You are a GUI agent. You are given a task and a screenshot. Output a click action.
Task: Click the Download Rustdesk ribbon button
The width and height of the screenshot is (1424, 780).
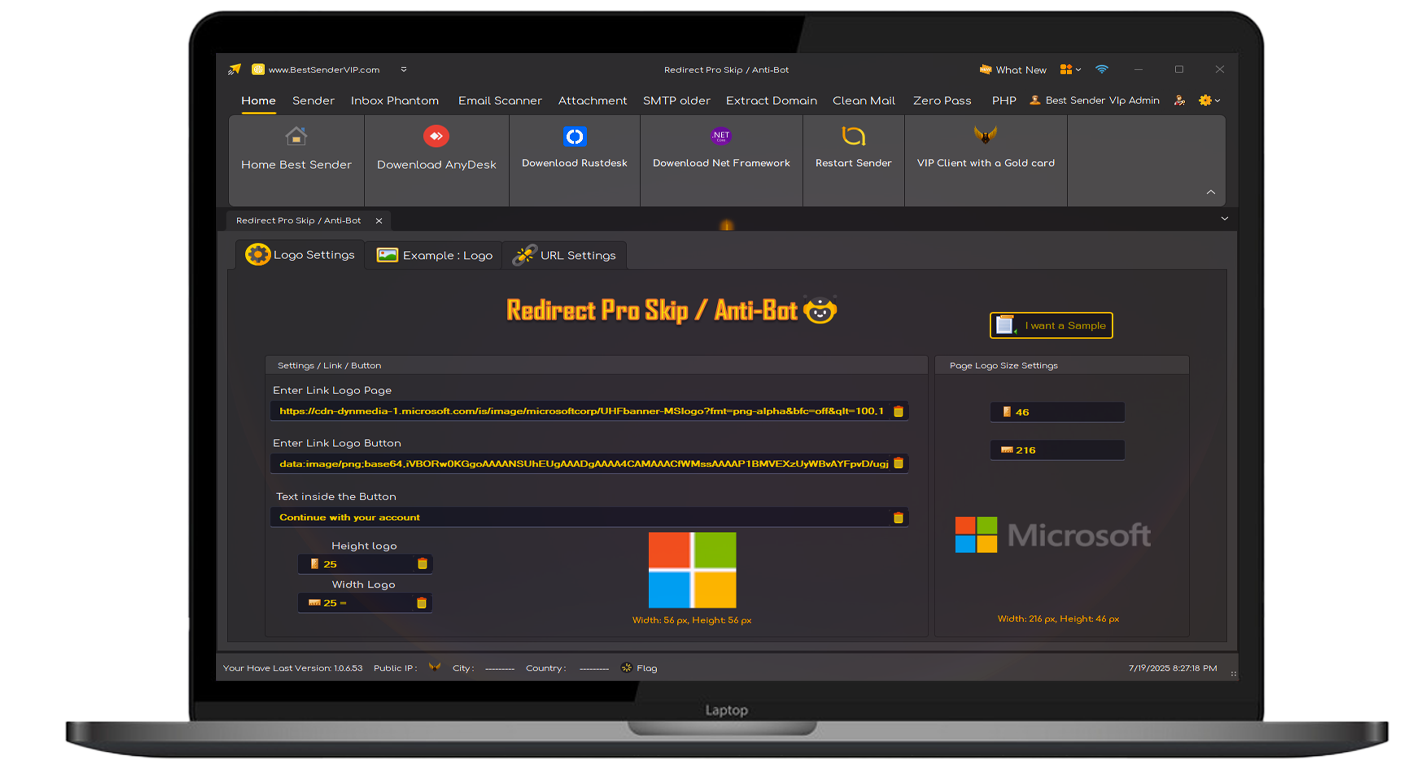pyautogui.click(x=574, y=149)
